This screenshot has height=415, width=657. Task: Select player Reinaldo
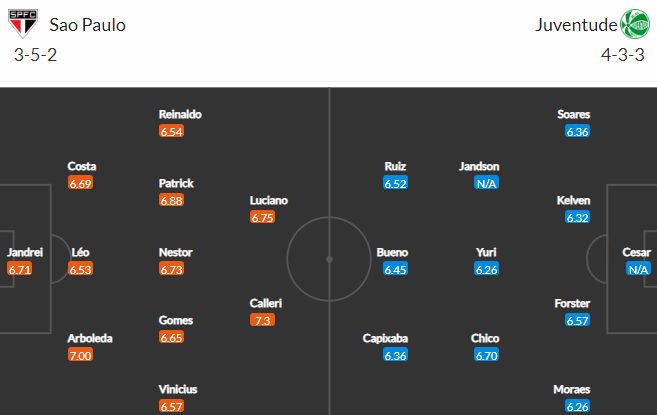pos(180,114)
